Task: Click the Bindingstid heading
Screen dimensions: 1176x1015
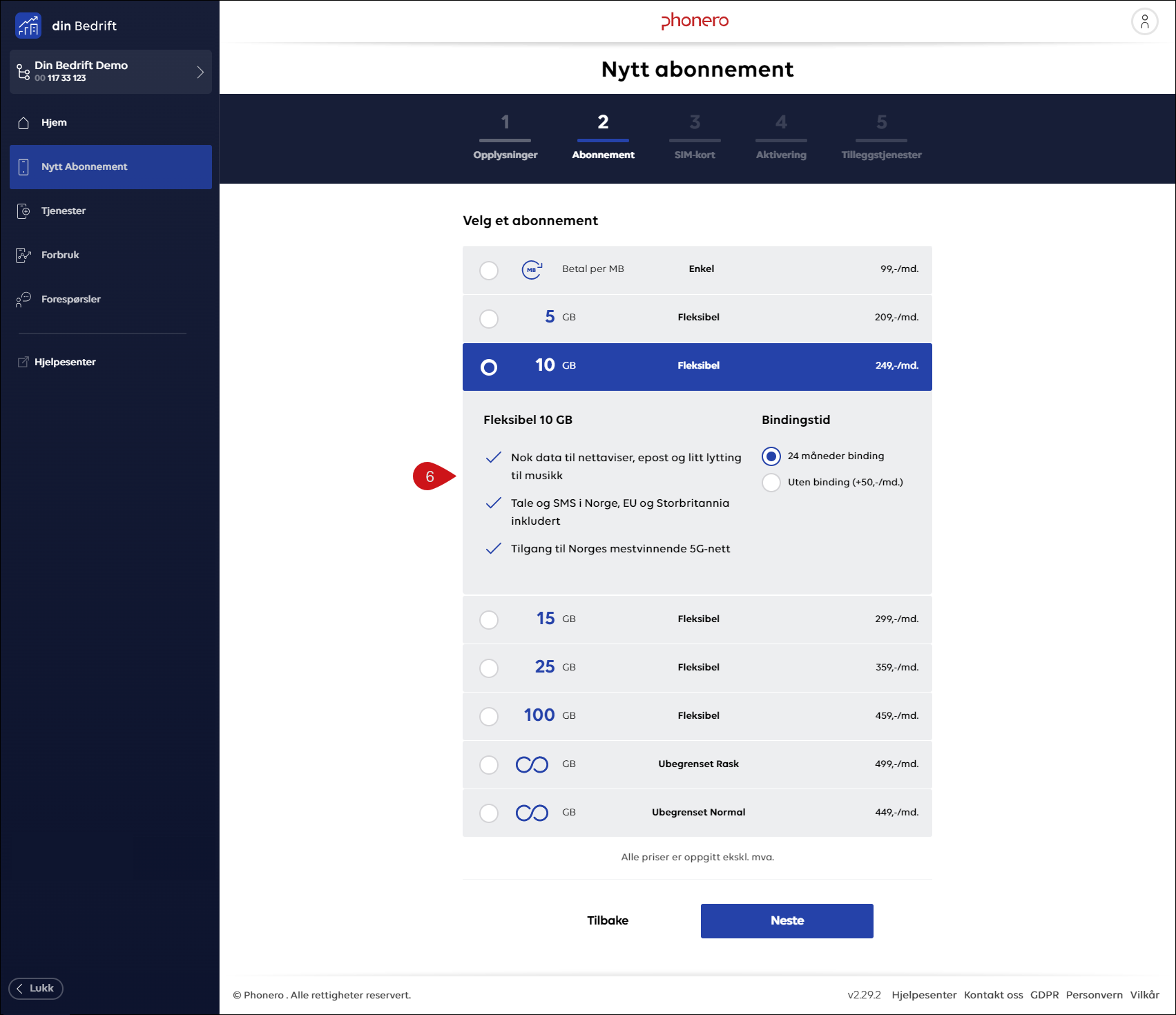Action: point(796,420)
